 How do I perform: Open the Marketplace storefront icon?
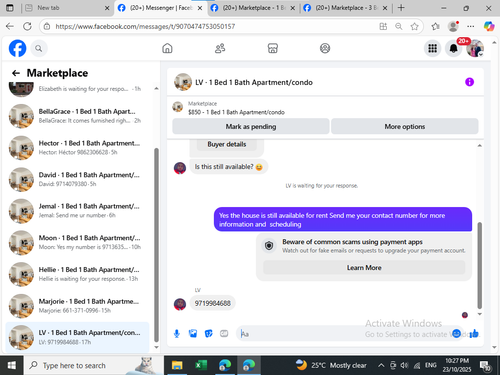pos(273,48)
